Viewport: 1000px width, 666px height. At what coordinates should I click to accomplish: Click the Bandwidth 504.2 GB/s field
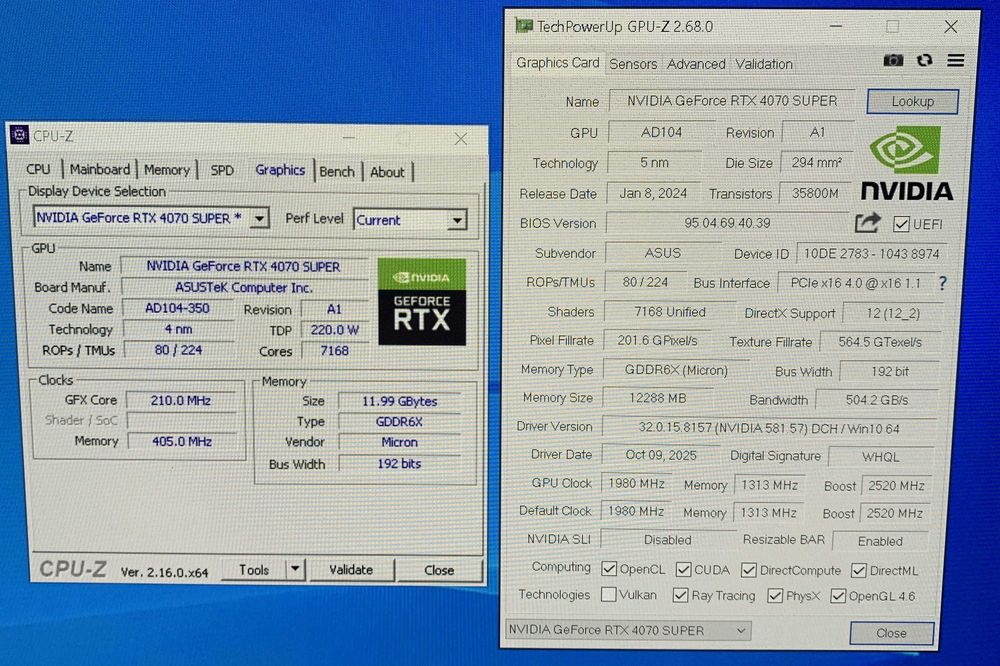[877, 400]
